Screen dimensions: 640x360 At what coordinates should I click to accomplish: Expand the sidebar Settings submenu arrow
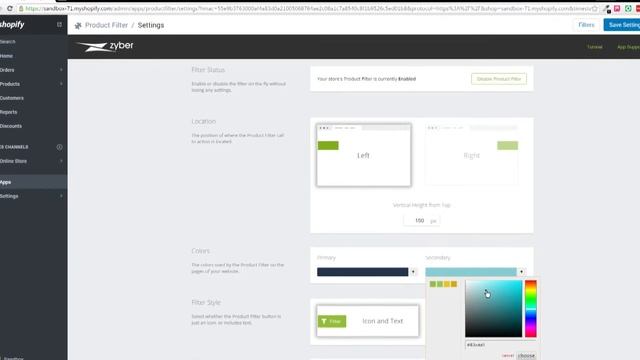pos(61,196)
